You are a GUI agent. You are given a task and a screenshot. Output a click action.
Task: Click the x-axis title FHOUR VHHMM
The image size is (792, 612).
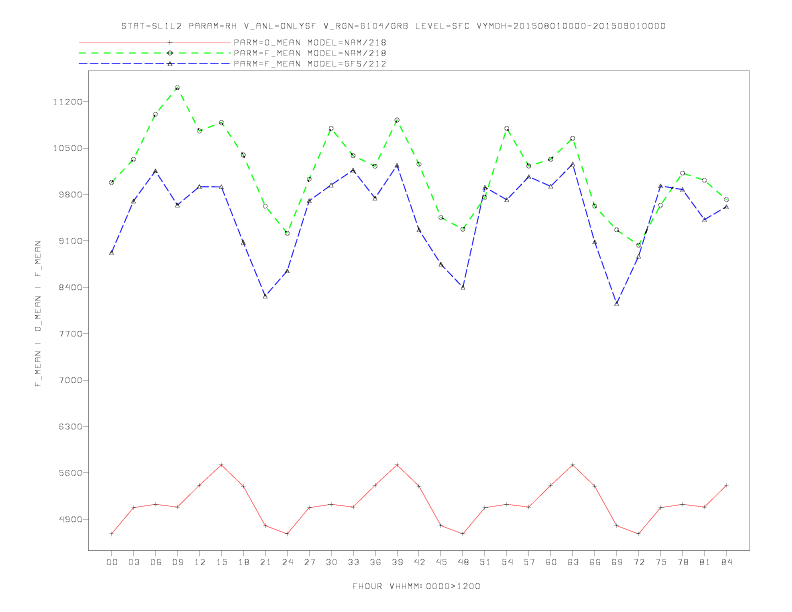point(416,586)
